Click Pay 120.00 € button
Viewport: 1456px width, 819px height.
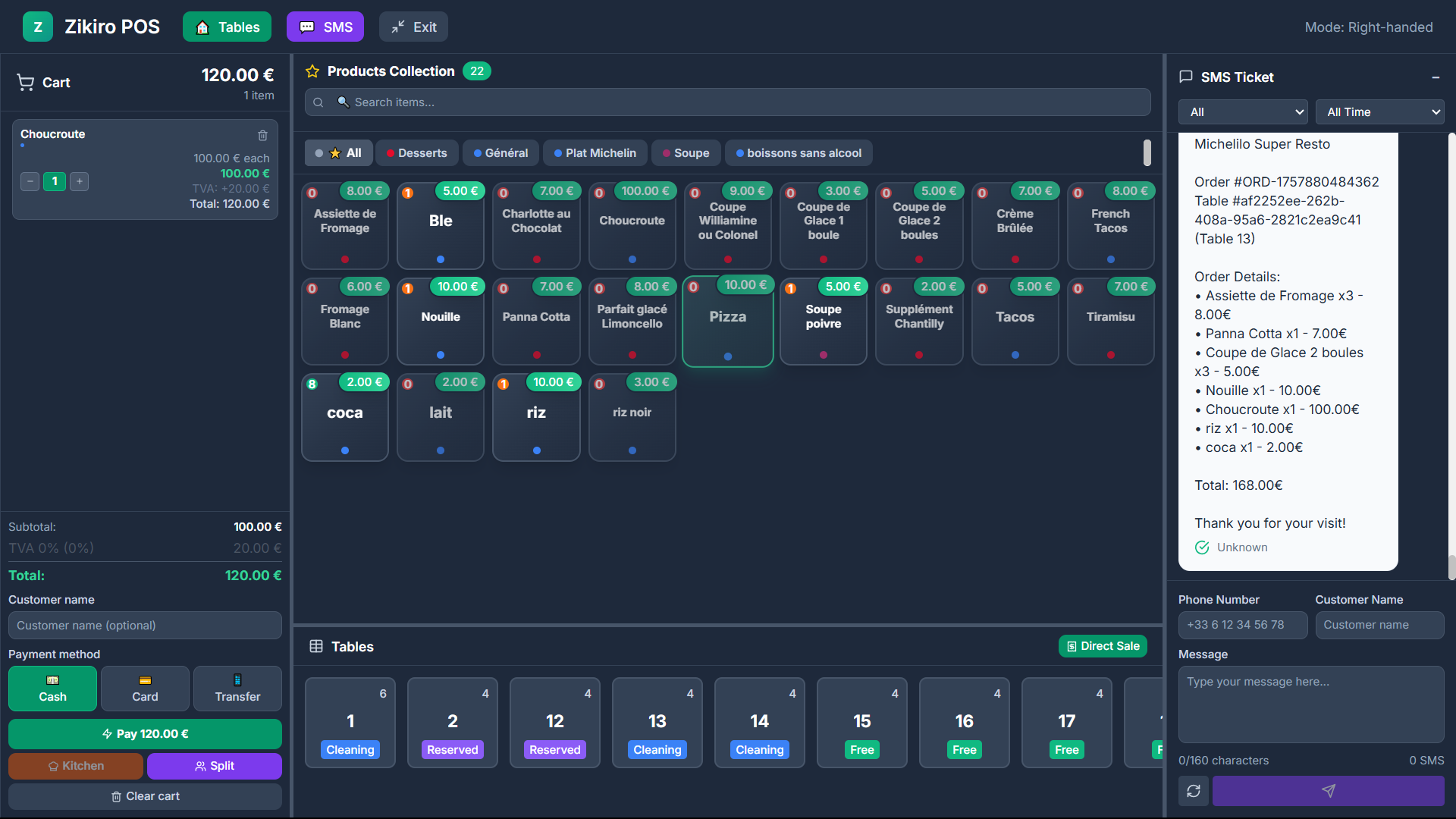(x=145, y=734)
